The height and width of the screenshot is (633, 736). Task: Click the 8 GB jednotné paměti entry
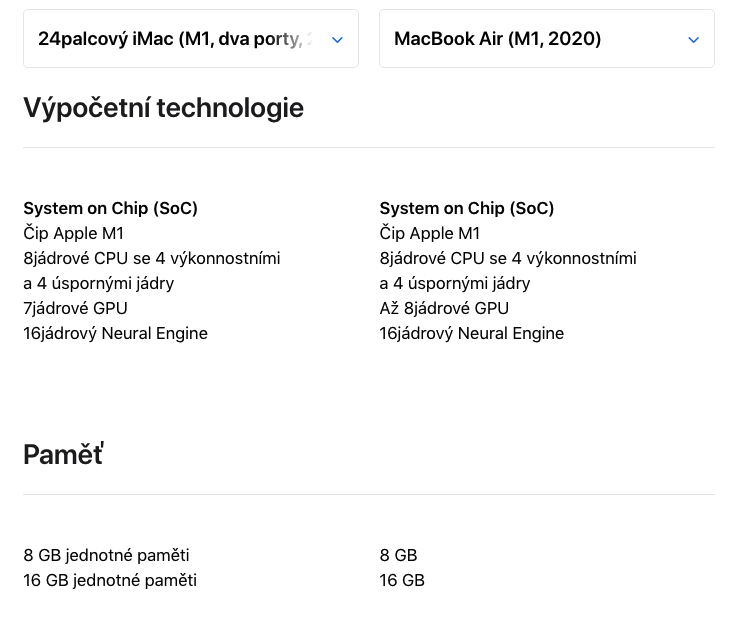pos(106,555)
